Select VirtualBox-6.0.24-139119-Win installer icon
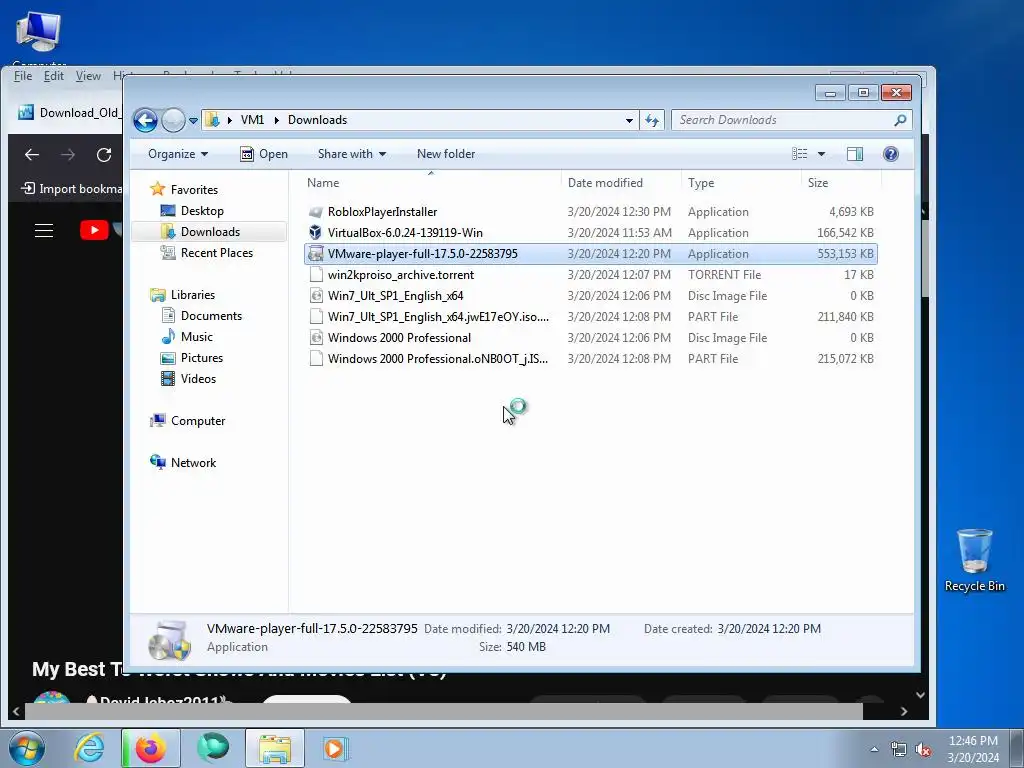Image resolution: width=1024 pixels, height=768 pixels. [316, 232]
